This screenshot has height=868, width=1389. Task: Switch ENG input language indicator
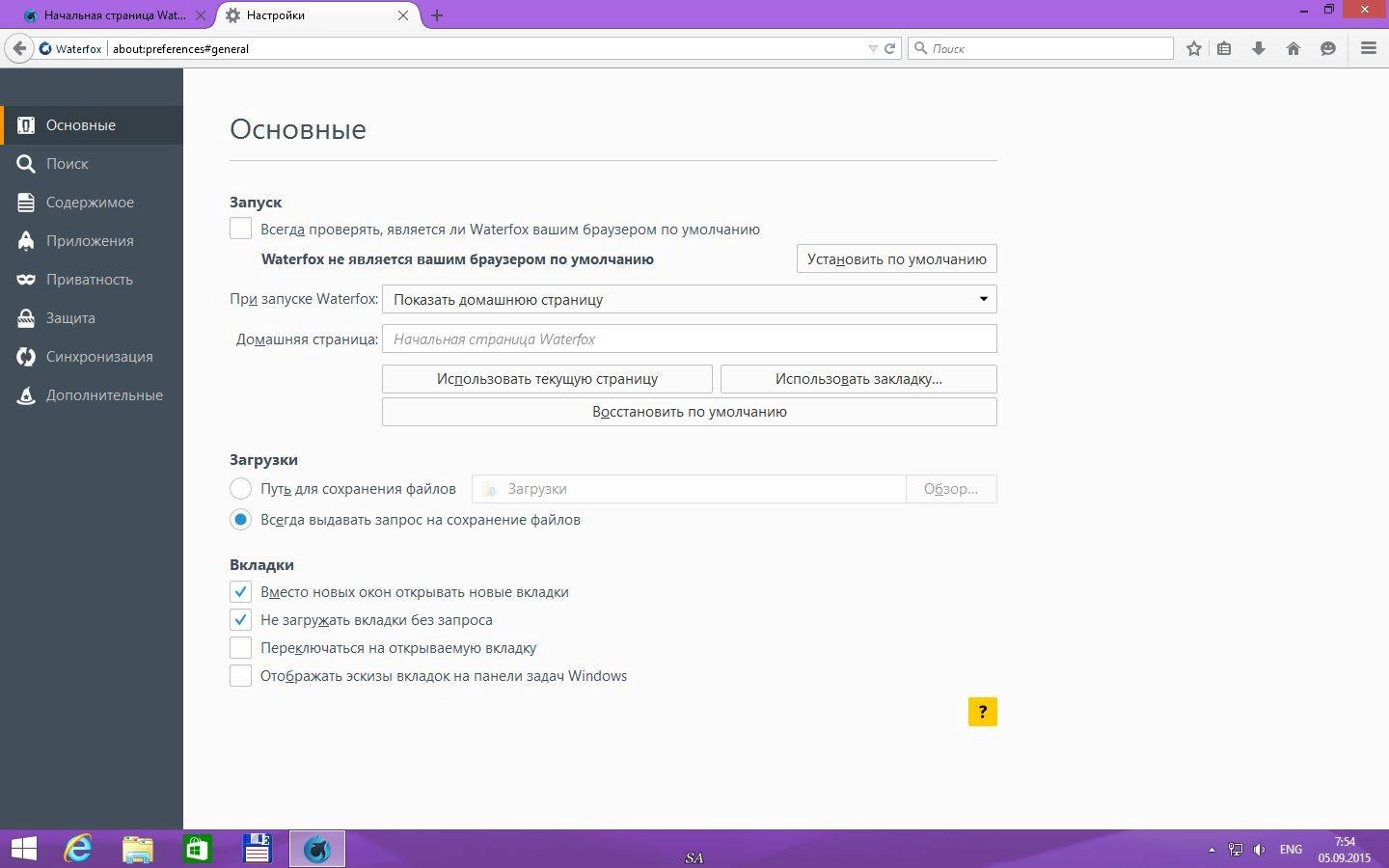tap(1291, 850)
